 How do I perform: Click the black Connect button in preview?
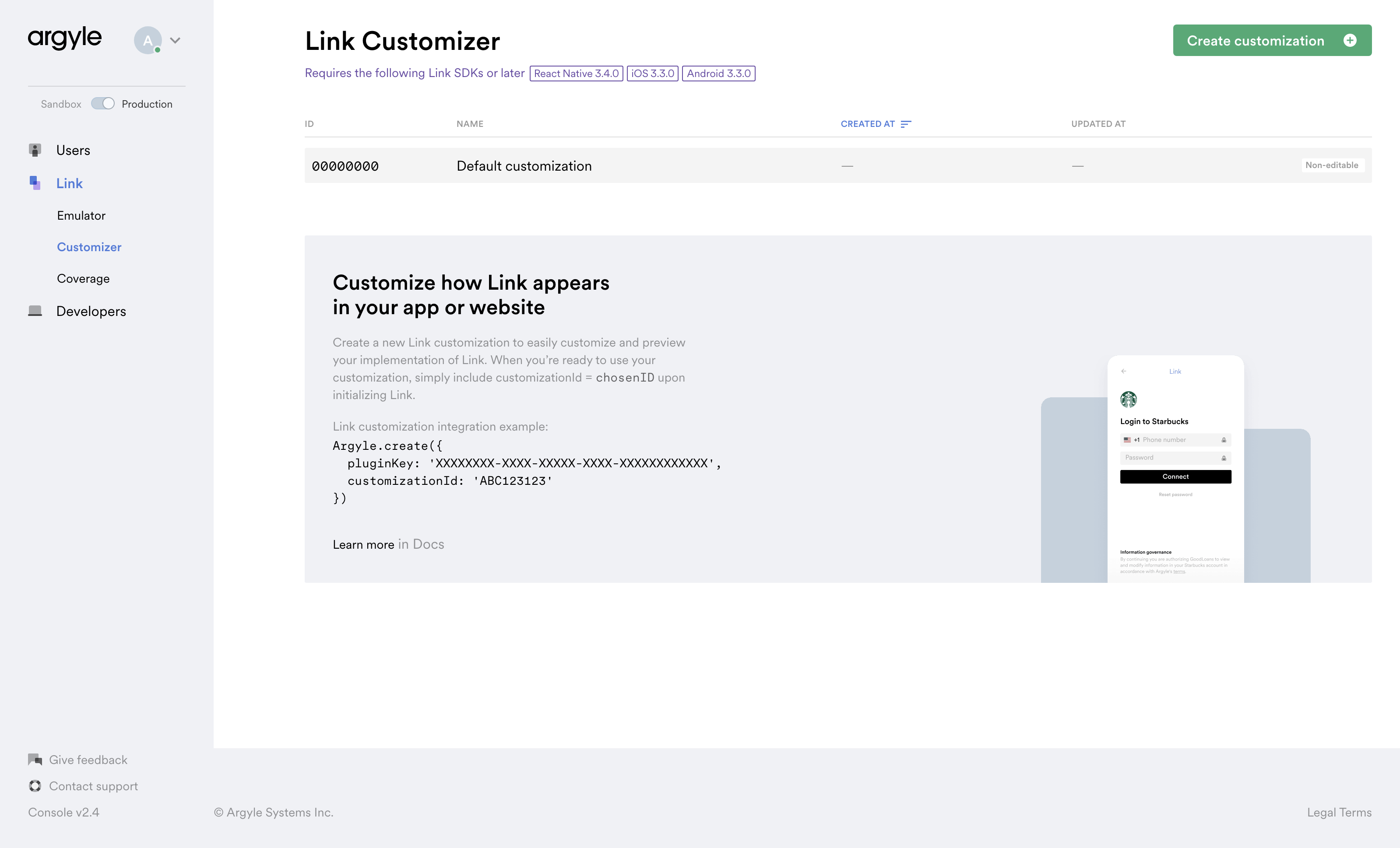[x=1175, y=477]
